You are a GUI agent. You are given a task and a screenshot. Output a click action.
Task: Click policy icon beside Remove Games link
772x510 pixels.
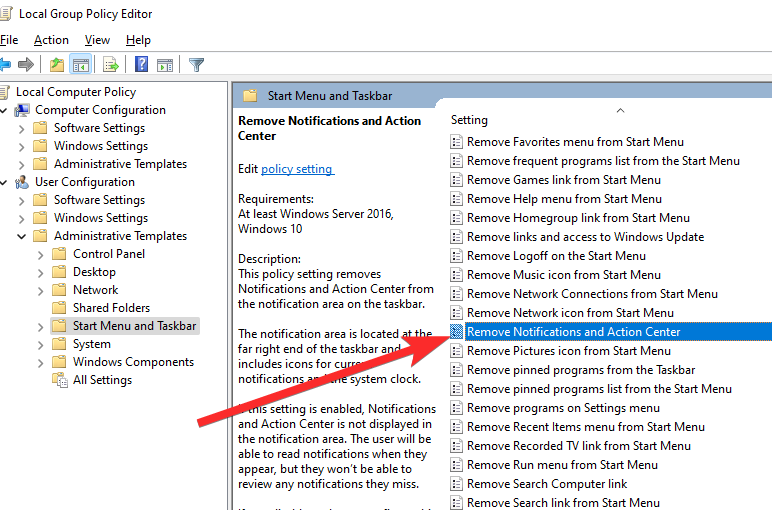click(456, 180)
